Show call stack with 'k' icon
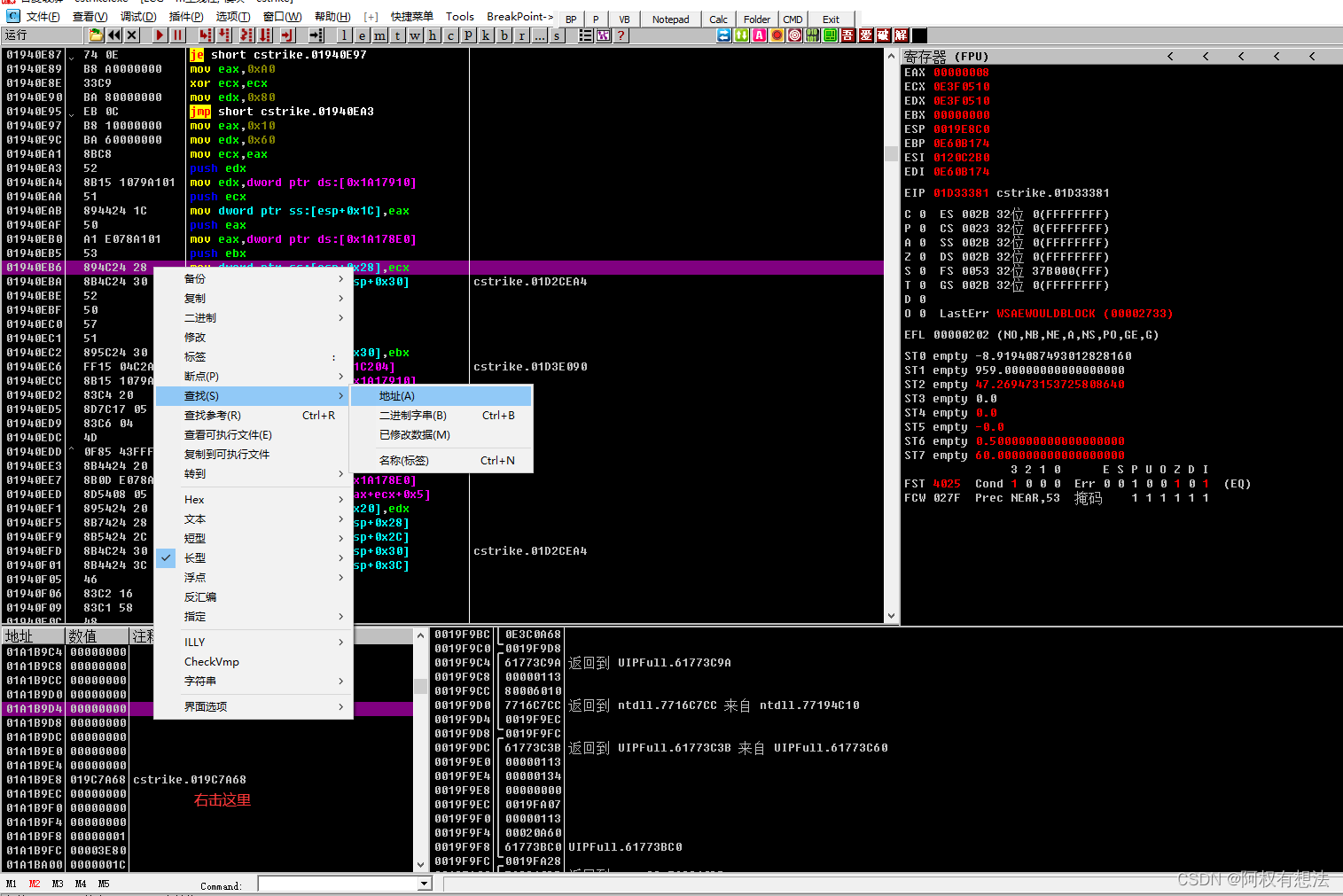The image size is (1343, 896). 486,35
